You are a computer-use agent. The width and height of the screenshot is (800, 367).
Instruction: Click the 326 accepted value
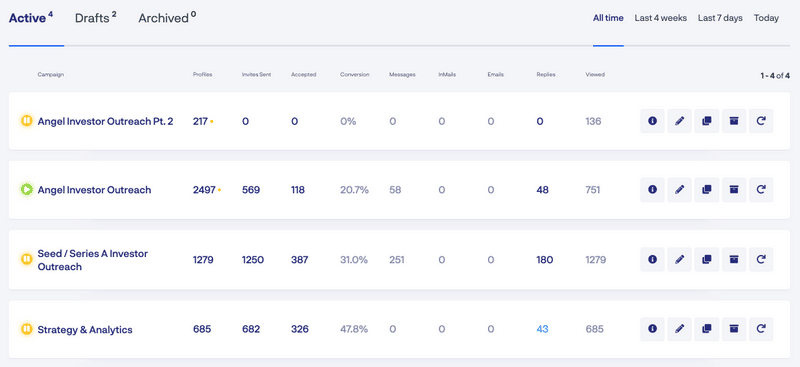click(x=300, y=329)
